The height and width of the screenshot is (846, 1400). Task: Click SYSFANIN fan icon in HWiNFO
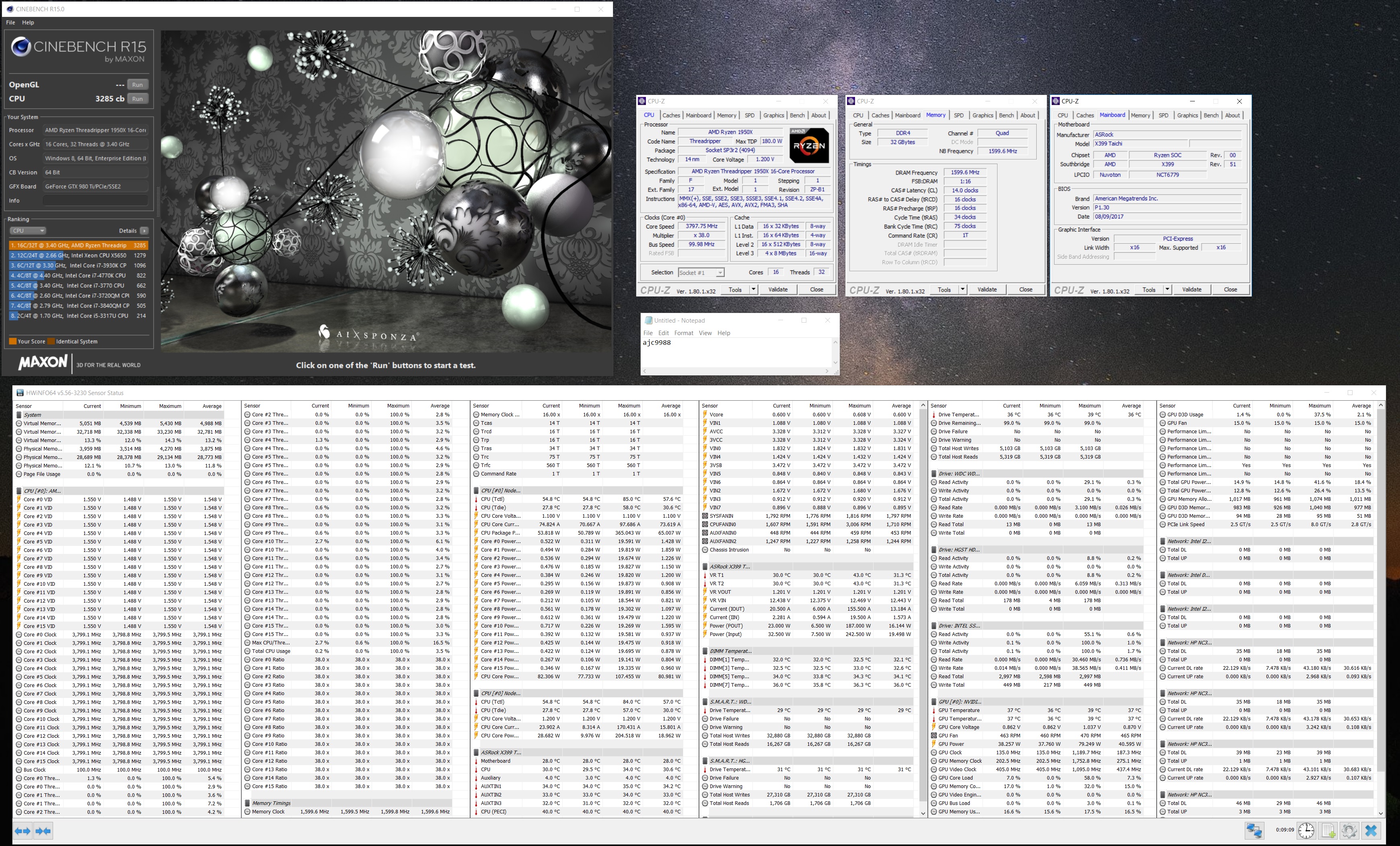[705, 516]
